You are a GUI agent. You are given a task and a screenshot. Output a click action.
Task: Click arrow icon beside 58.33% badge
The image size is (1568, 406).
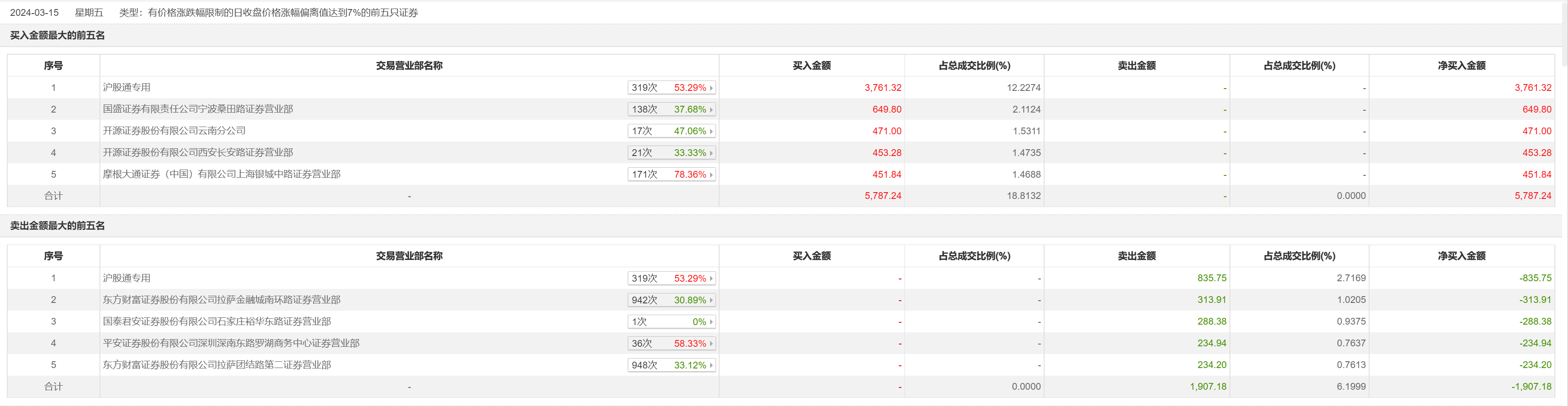[x=711, y=344]
